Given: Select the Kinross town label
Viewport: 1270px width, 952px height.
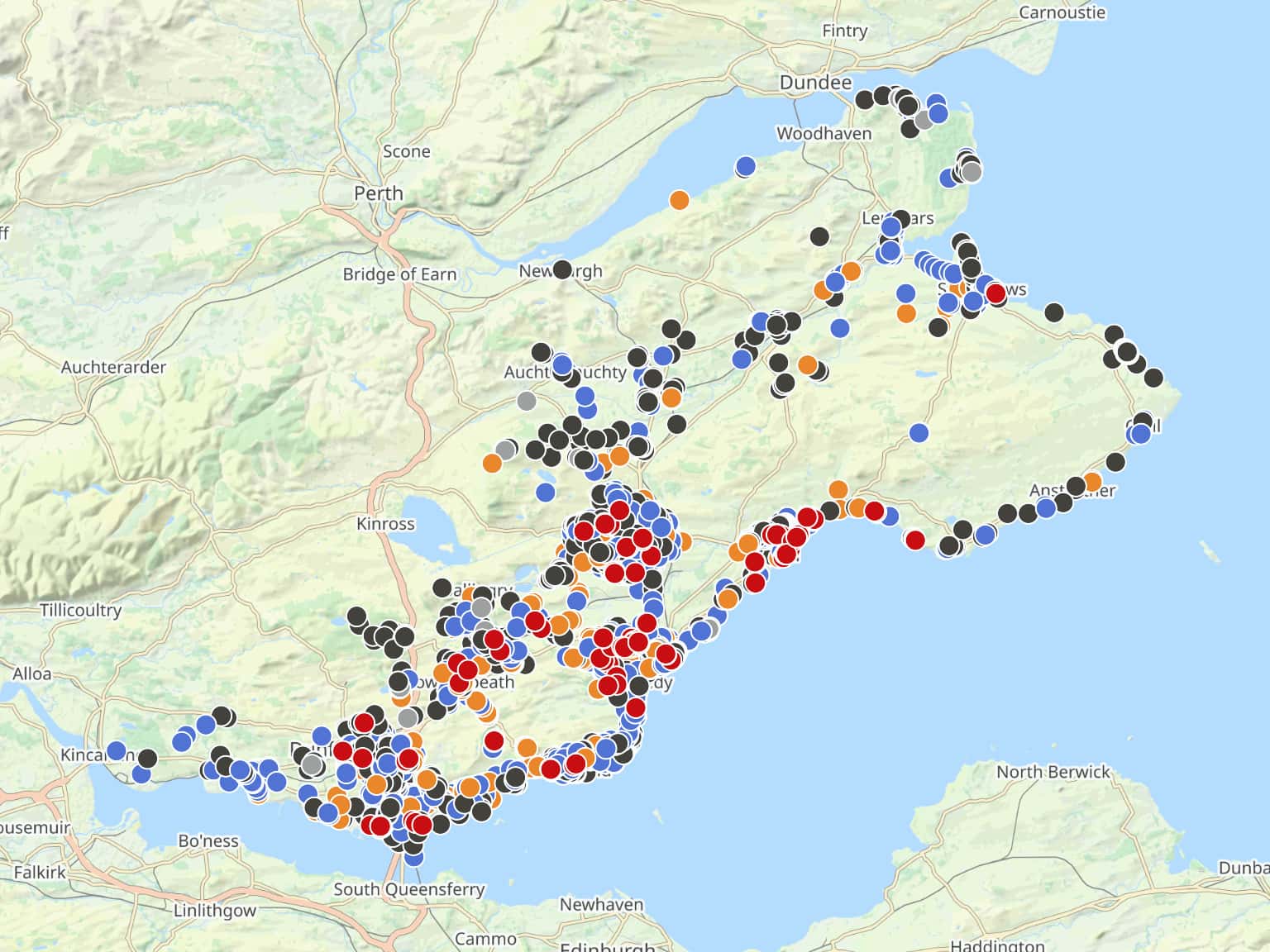Looking at the screenshot, I should pyautogui.click(x=385, y=524).
